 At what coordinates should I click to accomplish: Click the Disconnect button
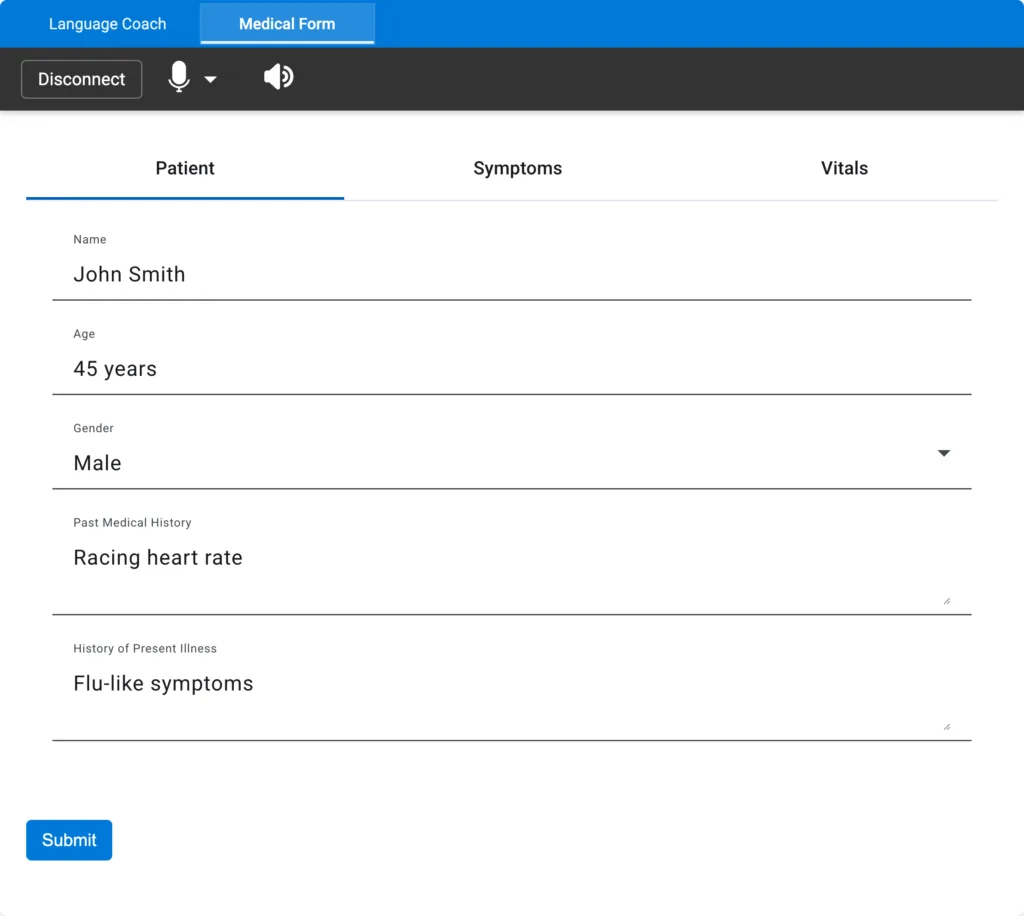pyautogui.click(x=82, y=80)
